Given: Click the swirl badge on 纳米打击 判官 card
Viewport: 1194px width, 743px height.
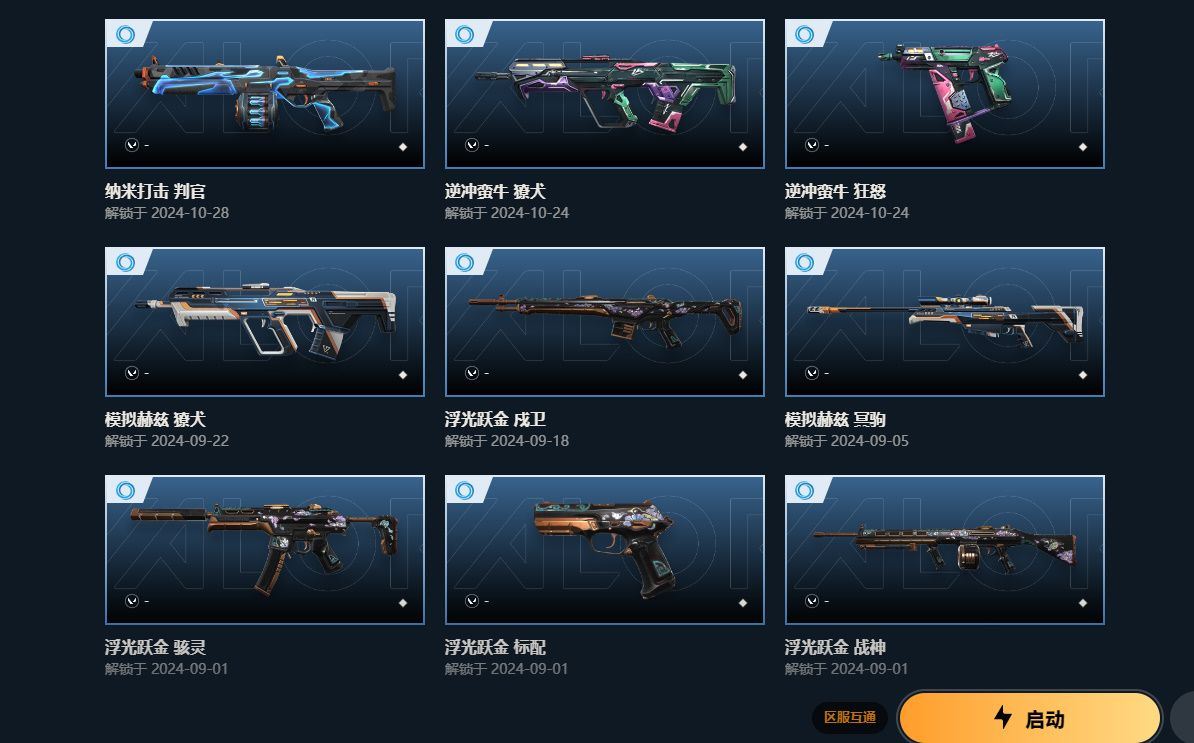Looking at the screenshot, I should [x=126, y=34].
